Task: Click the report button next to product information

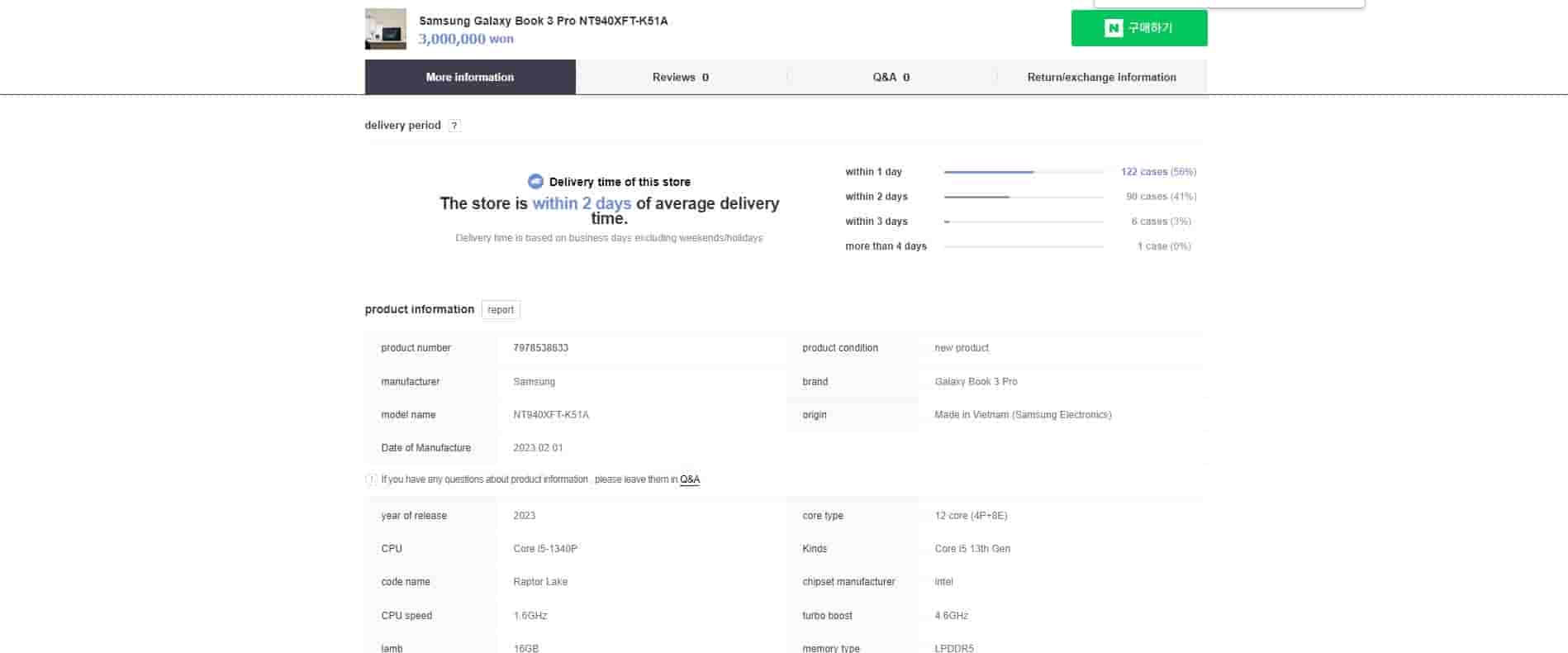Action: (501, 310)
